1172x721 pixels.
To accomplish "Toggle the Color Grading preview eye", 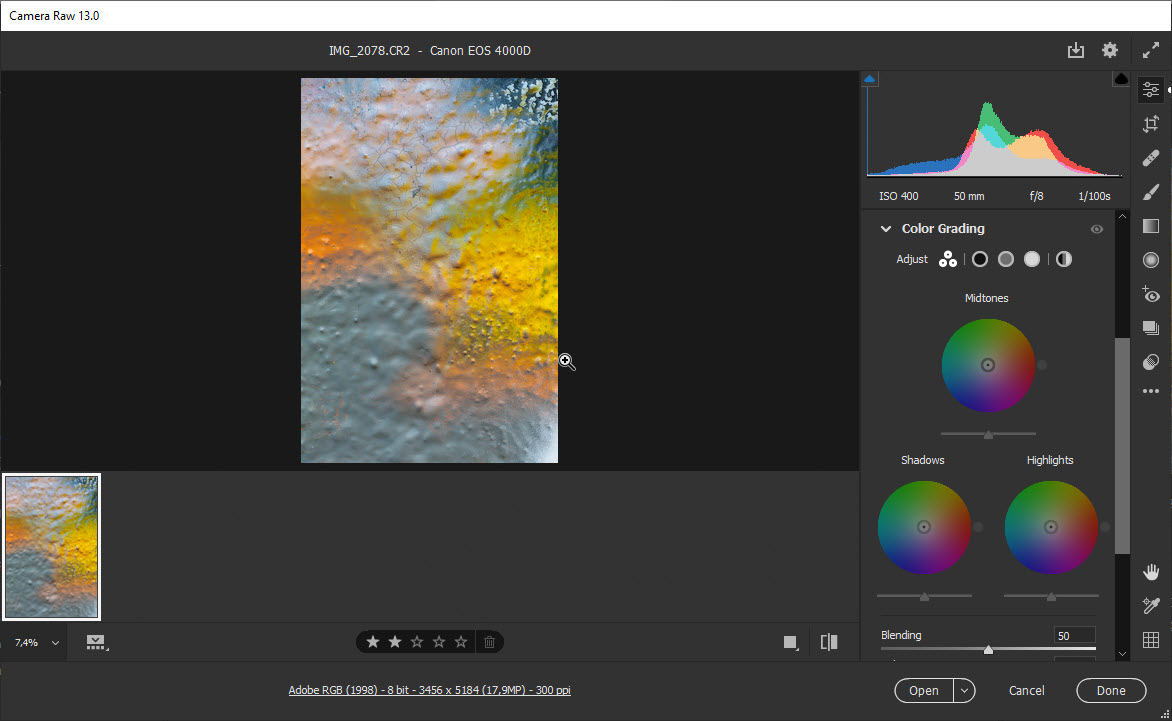I will click(1097, 229).
